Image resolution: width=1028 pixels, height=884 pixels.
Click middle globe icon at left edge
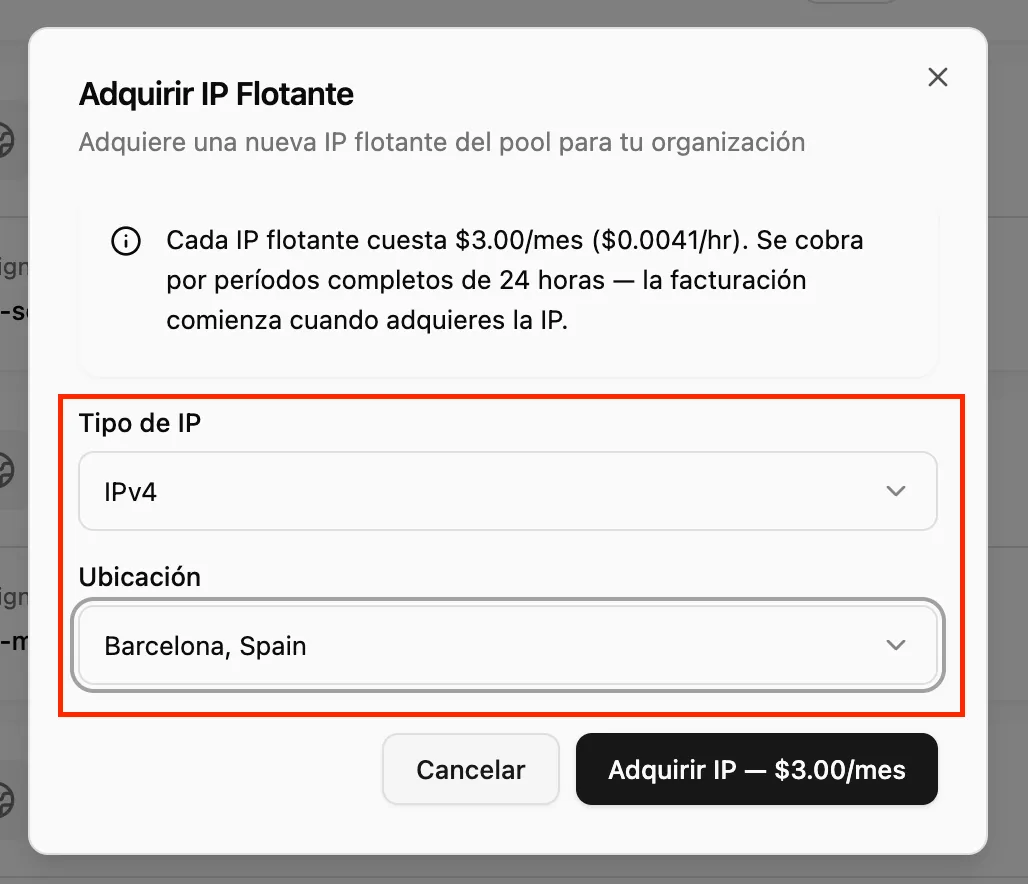point(6,468)
